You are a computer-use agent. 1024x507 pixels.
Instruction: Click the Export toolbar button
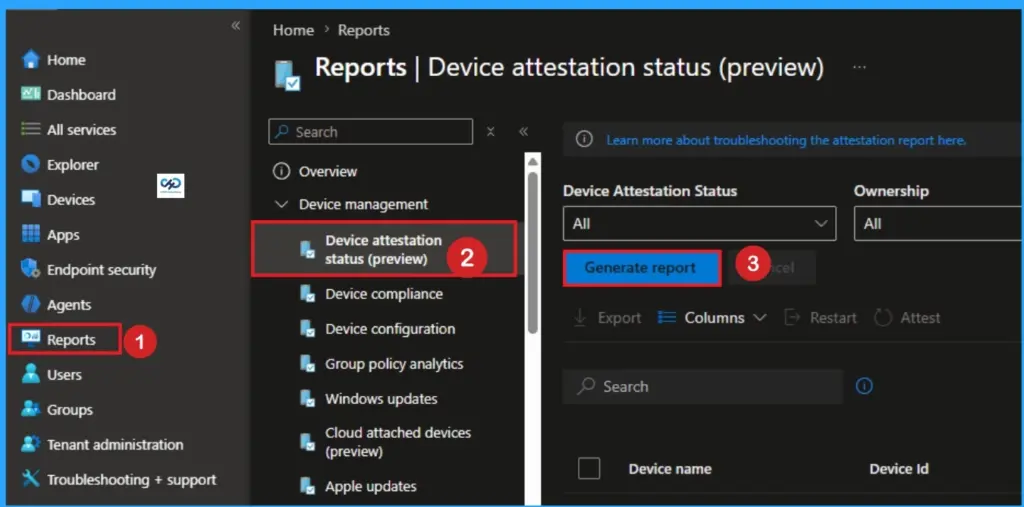[607, 318]
